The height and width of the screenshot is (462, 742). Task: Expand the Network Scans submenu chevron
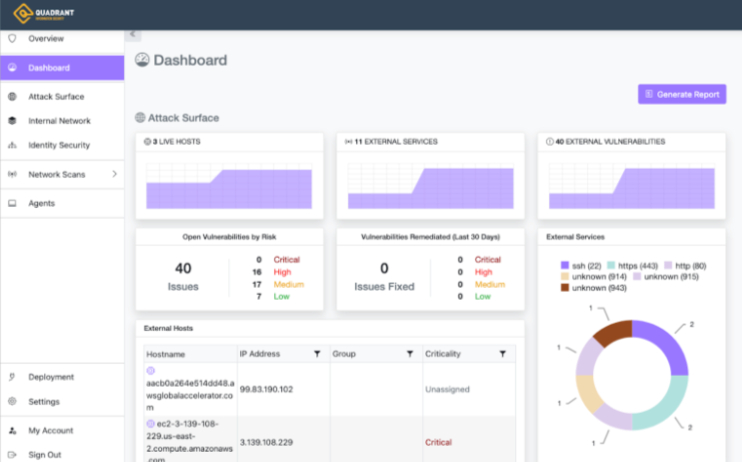click(114, 174)
